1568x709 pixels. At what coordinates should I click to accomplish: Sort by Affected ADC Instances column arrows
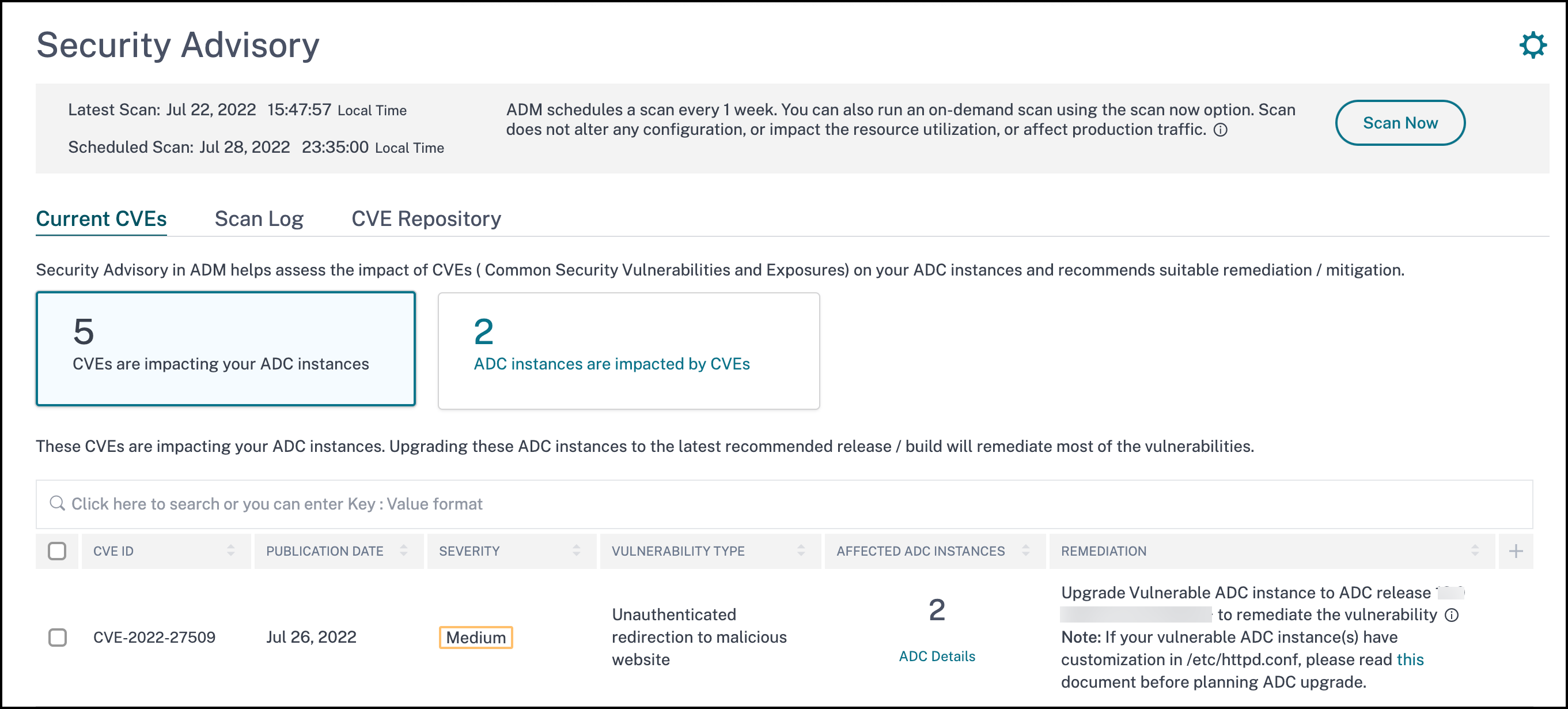coord(1026,550)
